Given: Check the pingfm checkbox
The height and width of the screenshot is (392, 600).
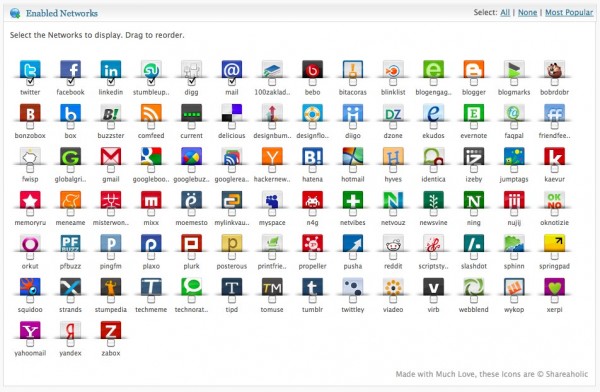Looking at the screenshot, I should tap(111, 256).
